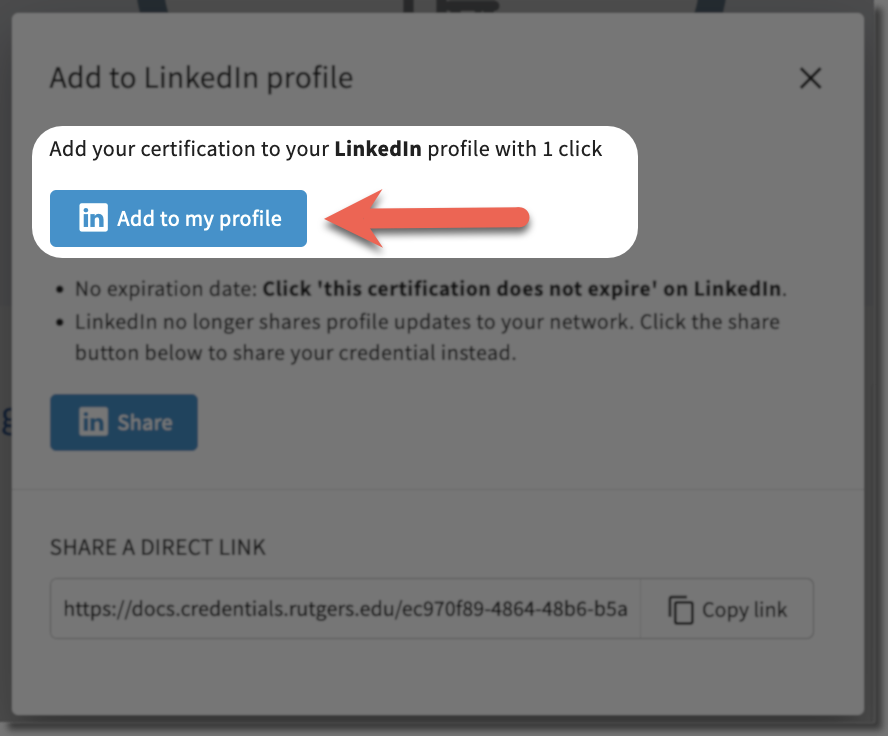Click the first bullet about no expiration date
Image resolution: width=888 pixels, height=736 pixels.
coord(430,289)
